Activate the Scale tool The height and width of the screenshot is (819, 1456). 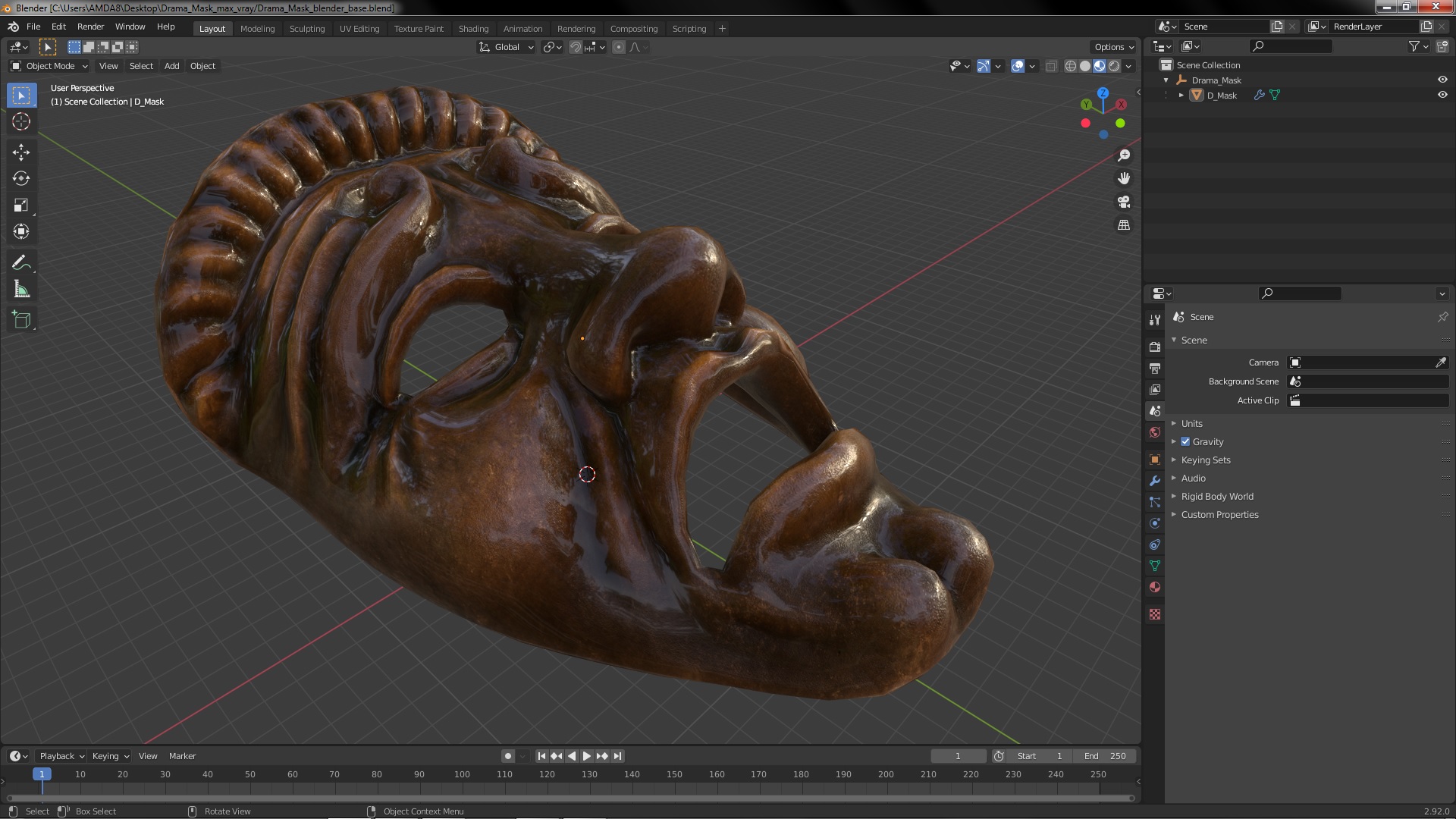point(21,206)
